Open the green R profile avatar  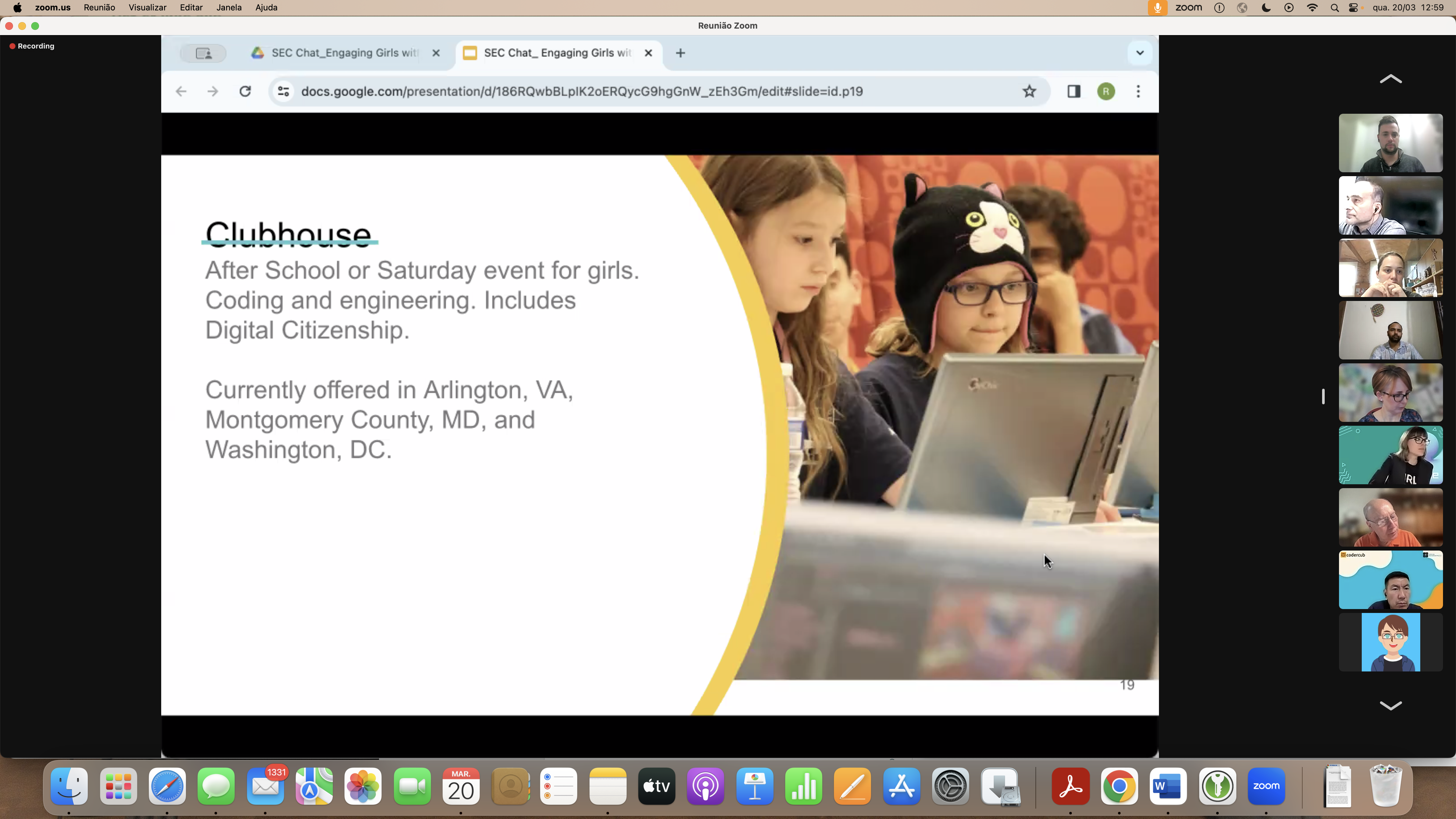click(1106, 92)
